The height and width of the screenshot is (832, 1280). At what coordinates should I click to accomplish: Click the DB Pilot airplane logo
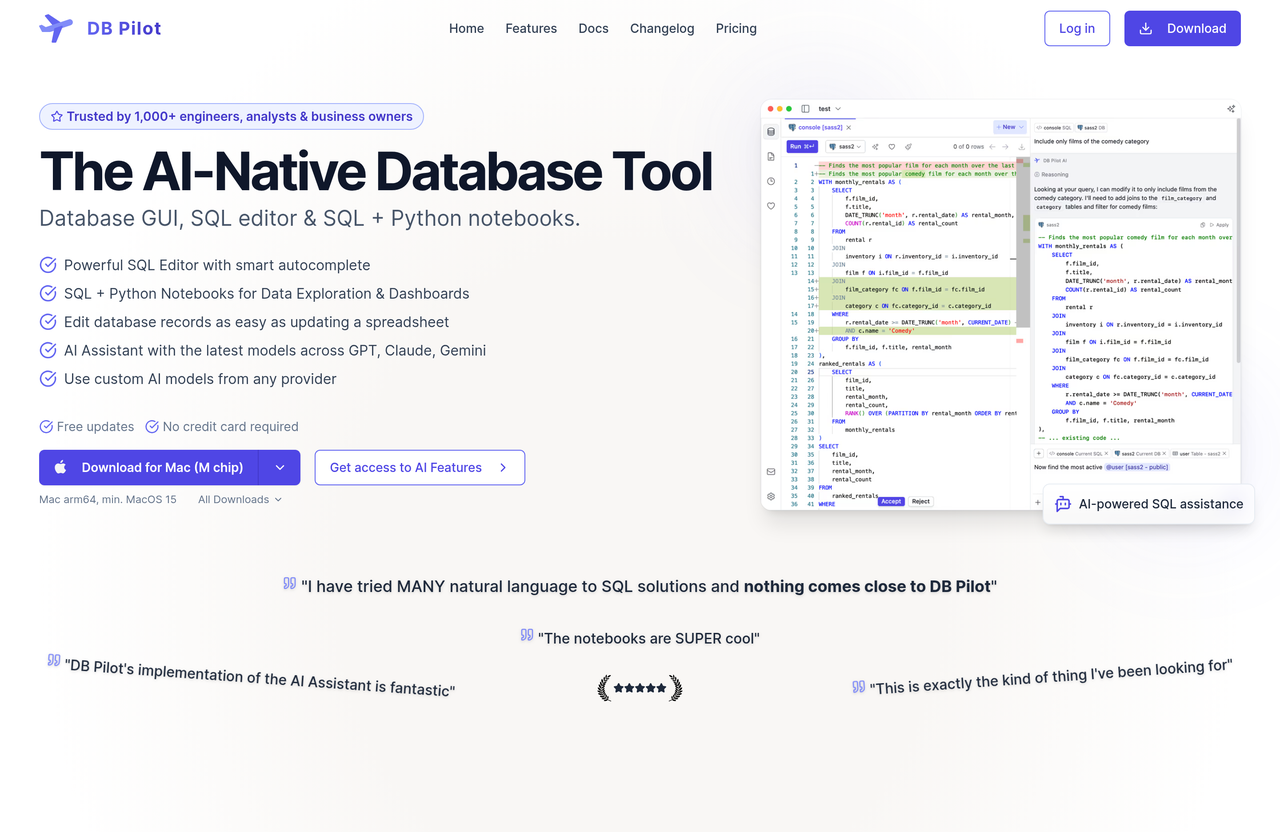pyautogui.click(x=56, y=28)
